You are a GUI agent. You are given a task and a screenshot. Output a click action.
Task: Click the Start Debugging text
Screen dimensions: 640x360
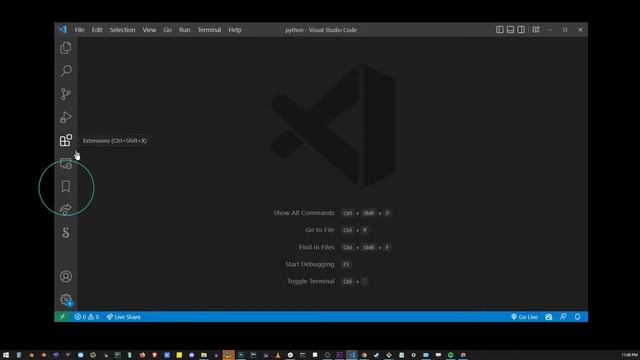(309, 264)
